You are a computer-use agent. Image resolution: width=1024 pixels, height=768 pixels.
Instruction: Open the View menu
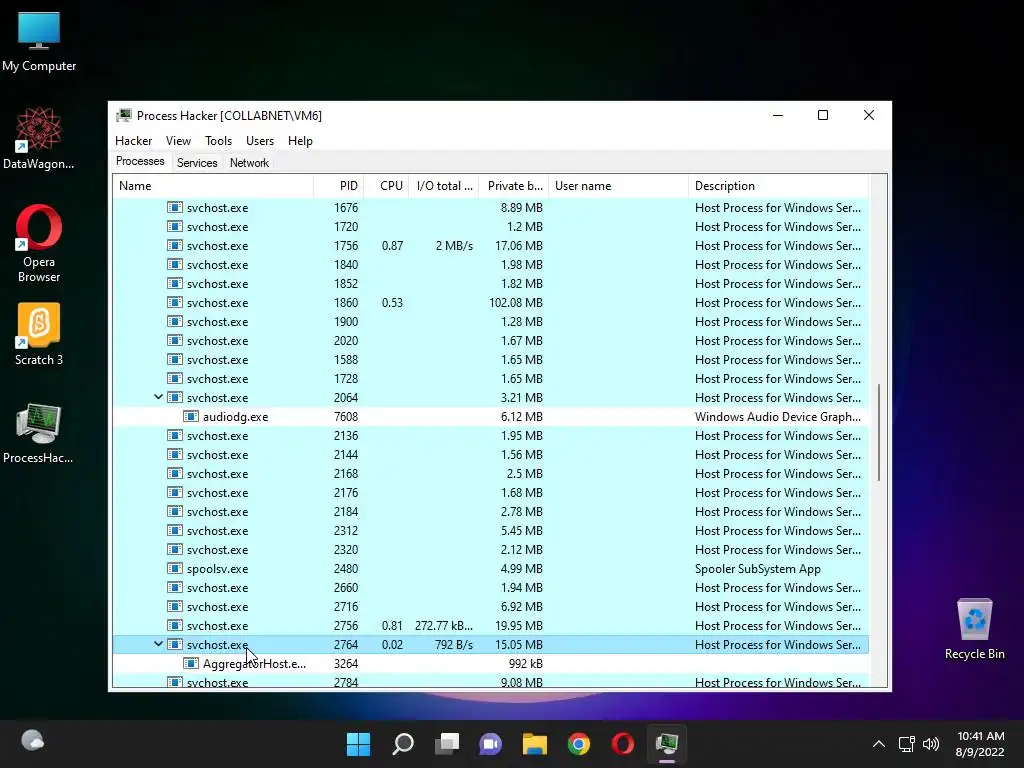[178, 141]
